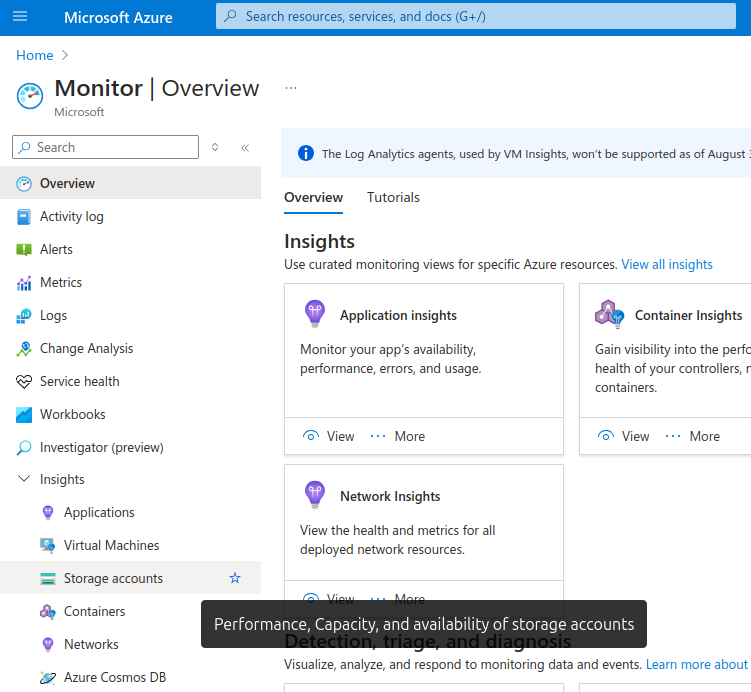
Task: Click the Activity log book icon
Action: 24,216
